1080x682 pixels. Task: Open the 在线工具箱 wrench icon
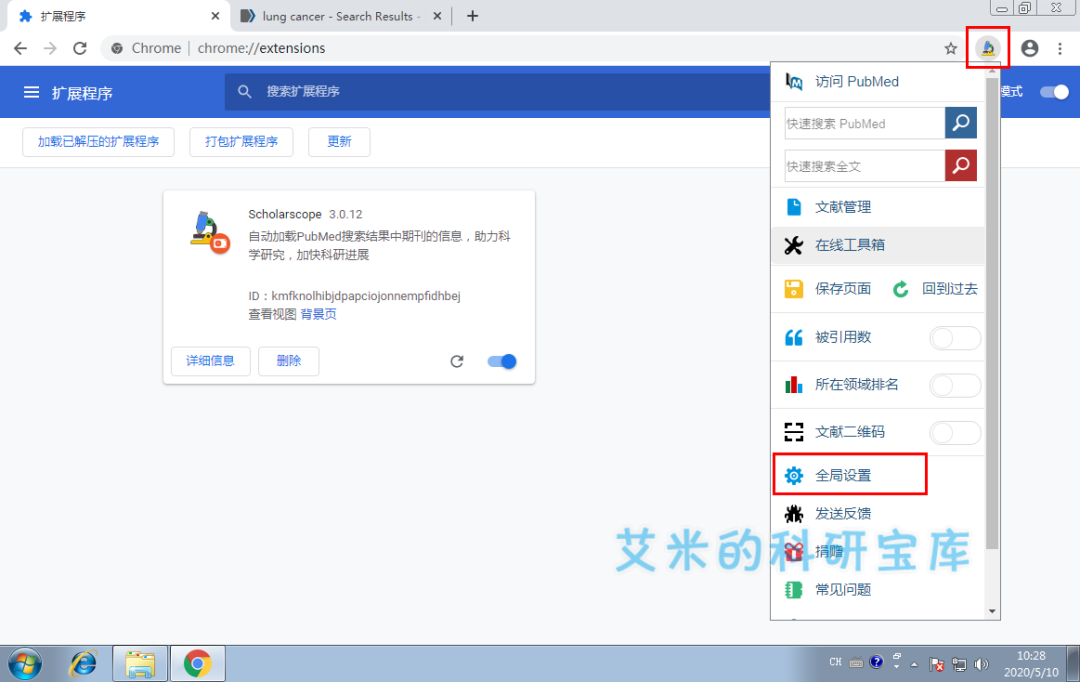pos(793,245)
